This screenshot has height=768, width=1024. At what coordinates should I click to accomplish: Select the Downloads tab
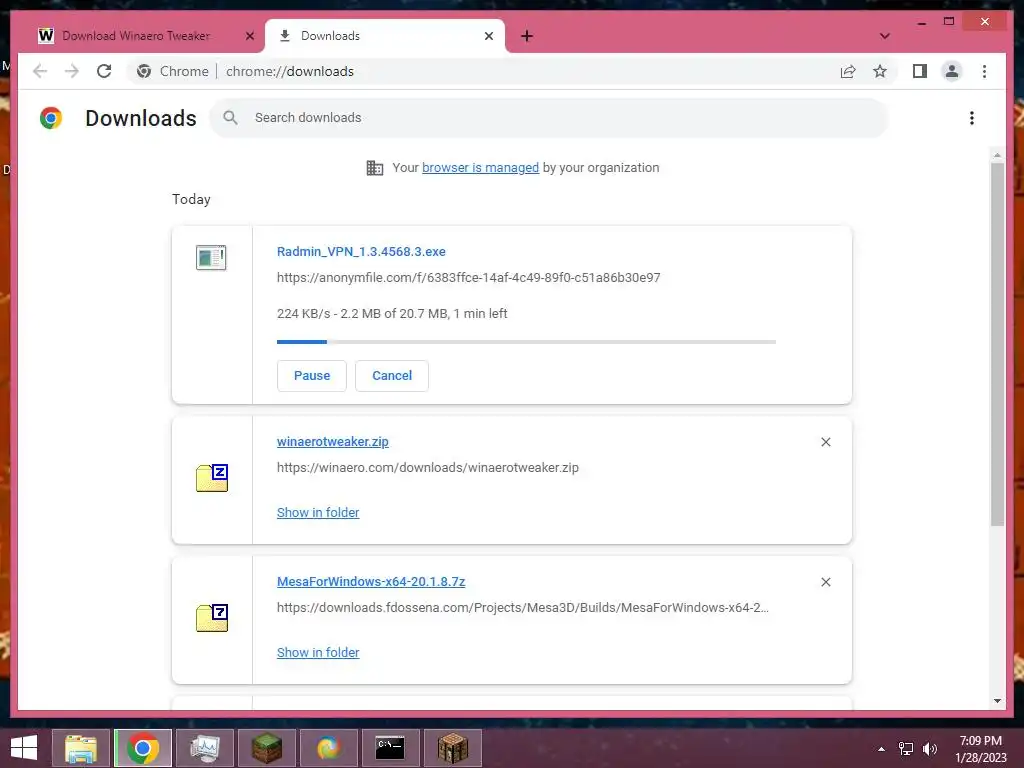385,36
